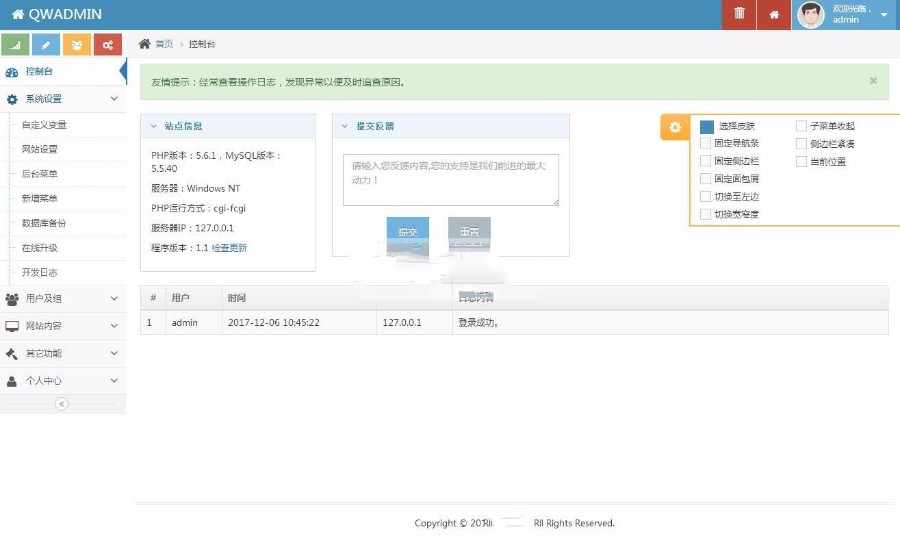Click the 系统设置 gear icon
Screen dimensions: 900x538
click(12, 99)
